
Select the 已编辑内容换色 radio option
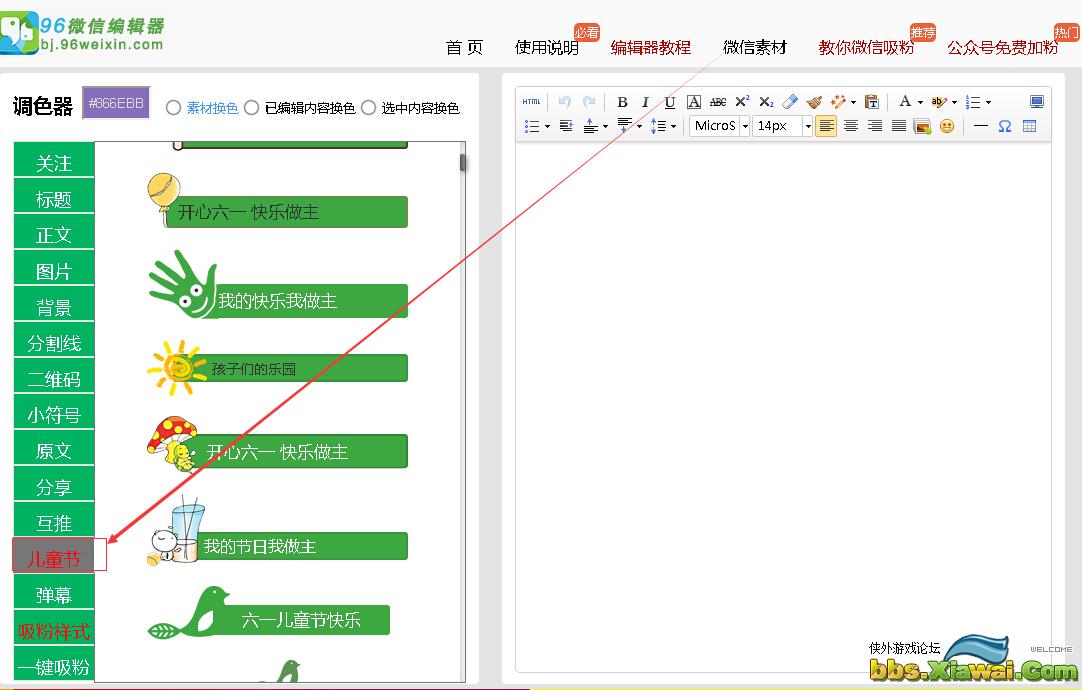[252, 107]
